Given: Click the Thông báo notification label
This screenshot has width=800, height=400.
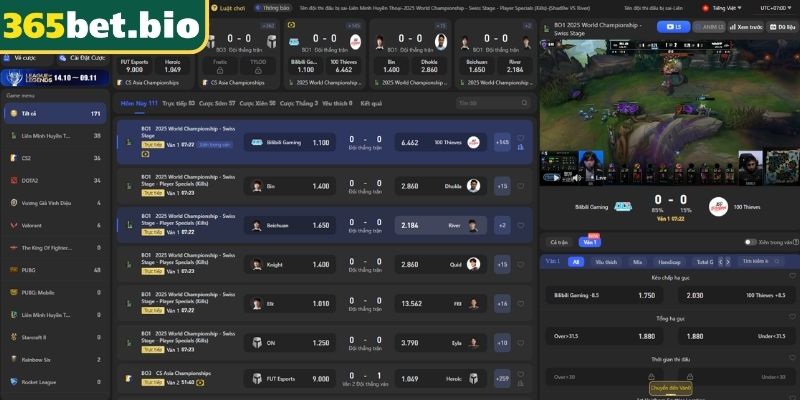Looking at the screenshot, I should coord(273,8).
